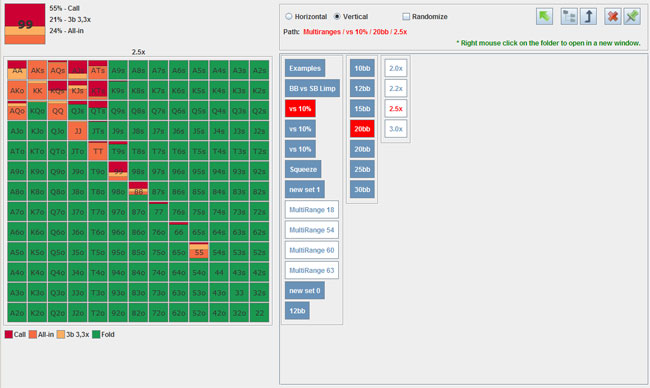The height and width of the screenshot is (388, 650).
Task: Click the 22 cell in the range grid
Action: 260,313
